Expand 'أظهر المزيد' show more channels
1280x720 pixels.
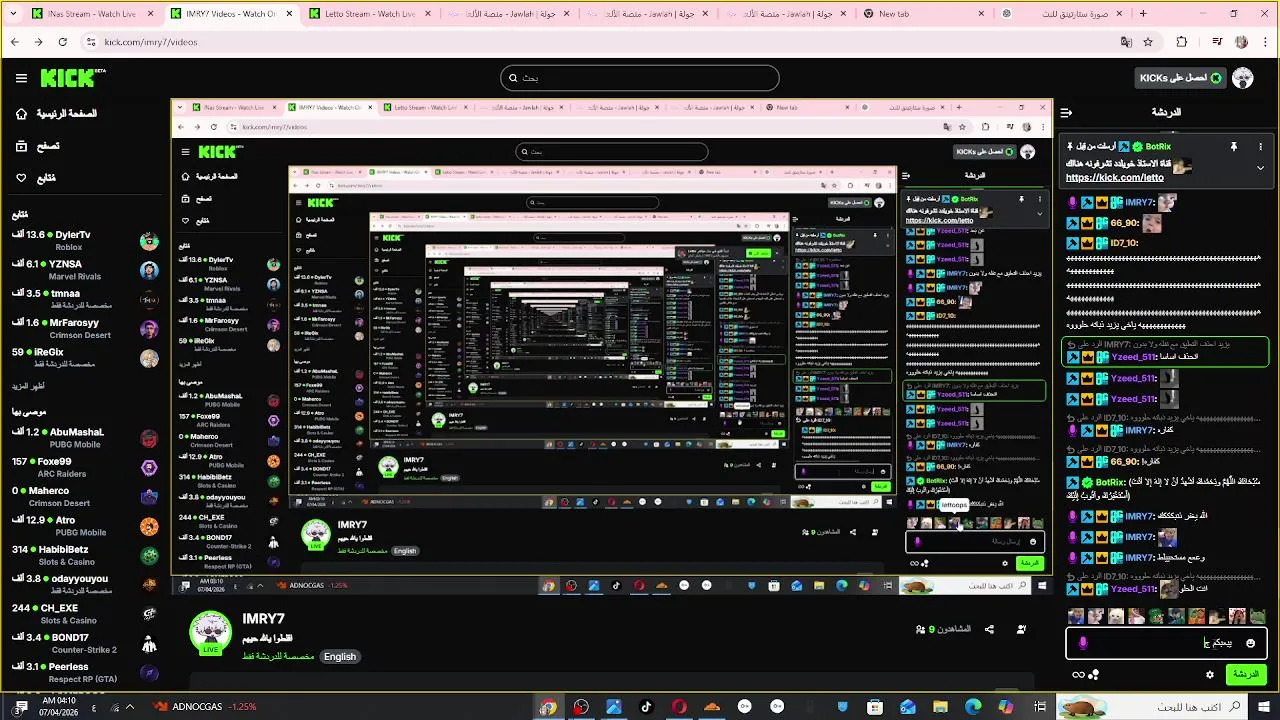(x=29, y=386)
